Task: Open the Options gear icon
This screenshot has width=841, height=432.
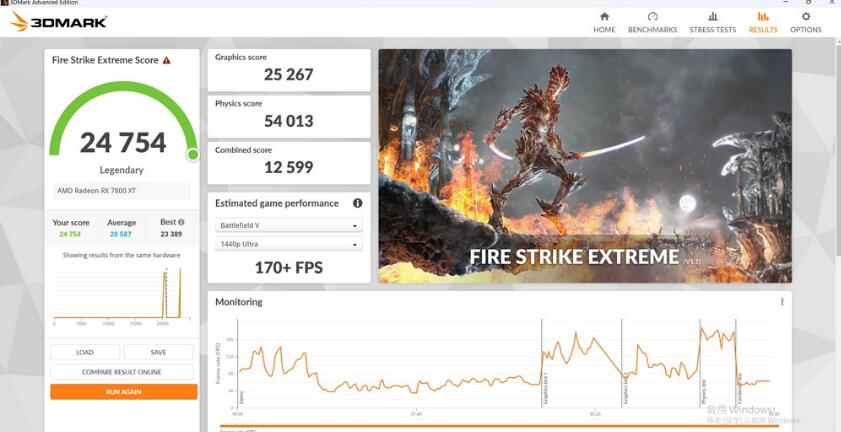Action: 806,17
